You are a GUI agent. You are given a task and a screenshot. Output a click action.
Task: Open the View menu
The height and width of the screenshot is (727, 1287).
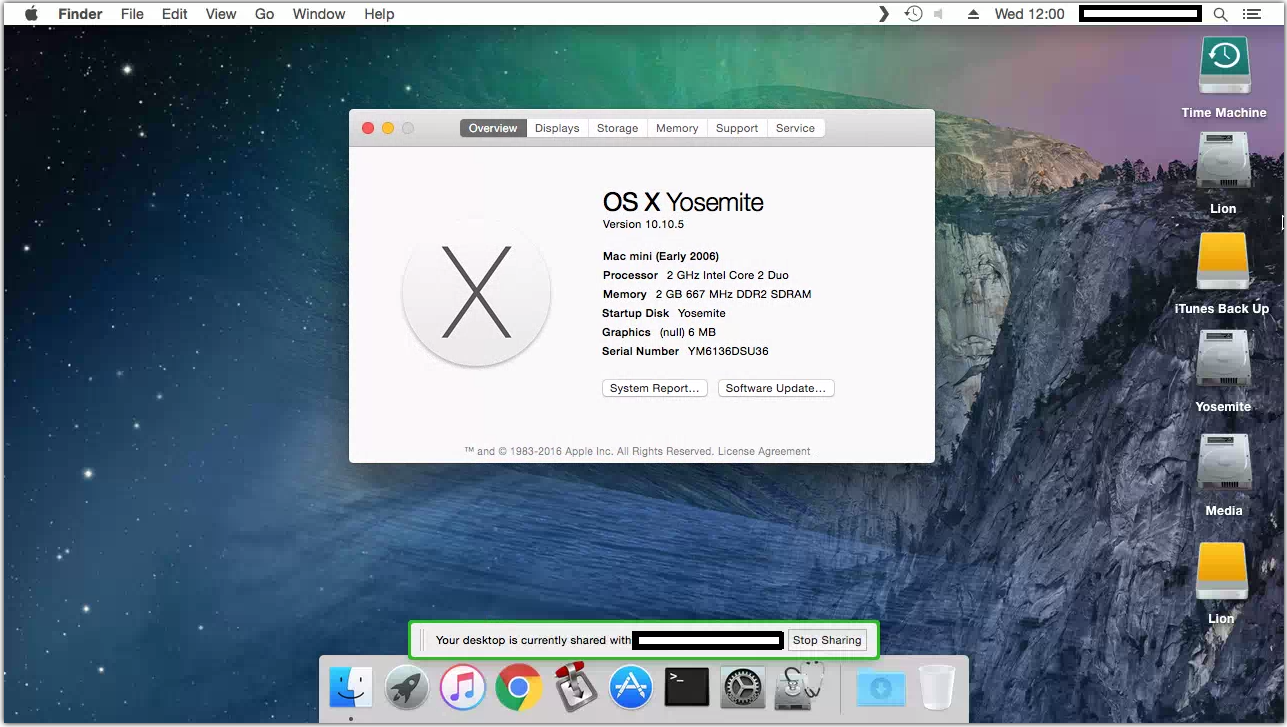[x=221, y=14]
